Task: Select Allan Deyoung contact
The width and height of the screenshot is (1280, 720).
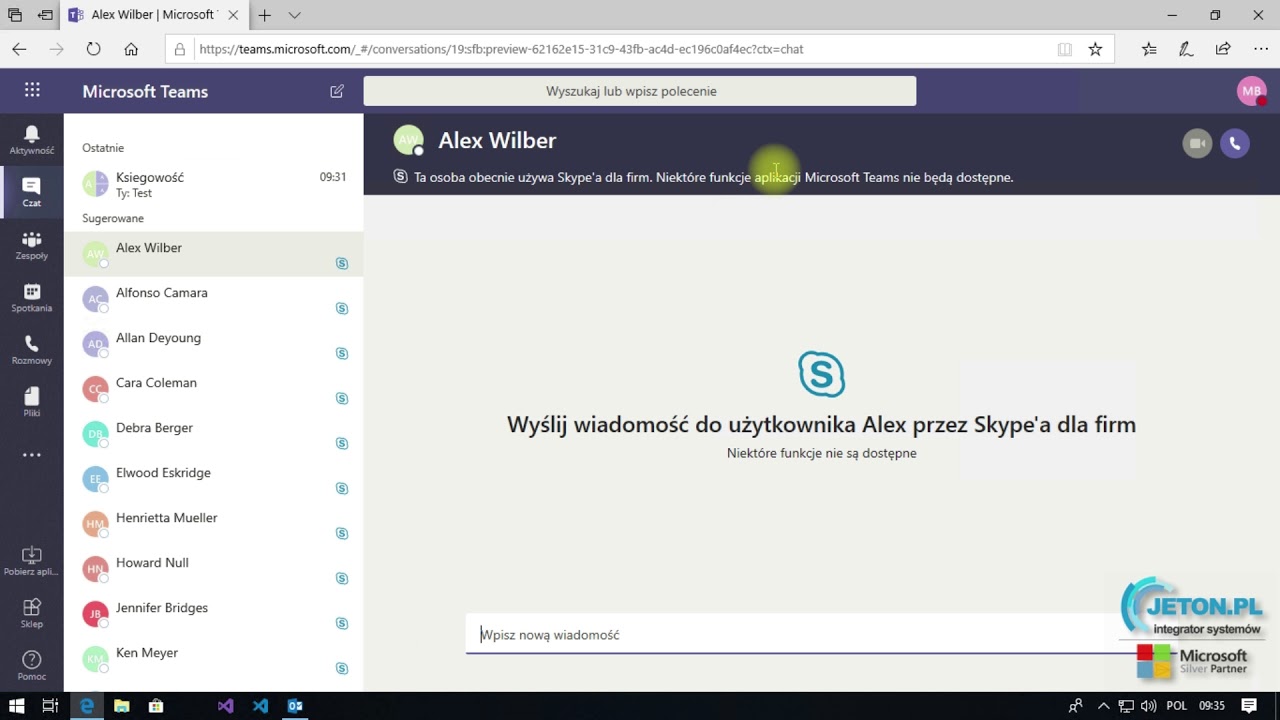Action: click(x=214, y=344)
